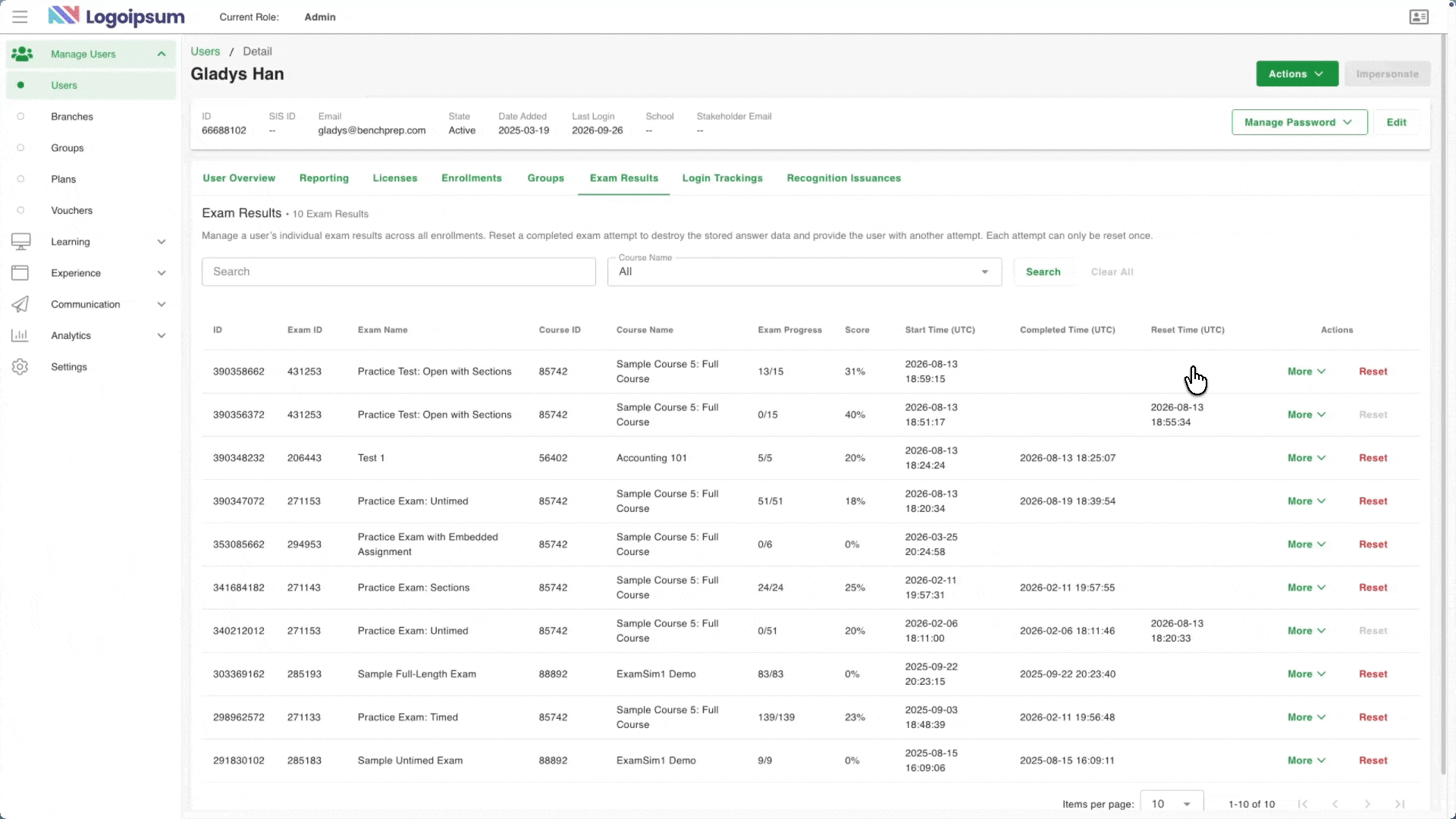This screenshot has width=1456, height=819.
Task: Go to the last page of results
Action: 1400,804
